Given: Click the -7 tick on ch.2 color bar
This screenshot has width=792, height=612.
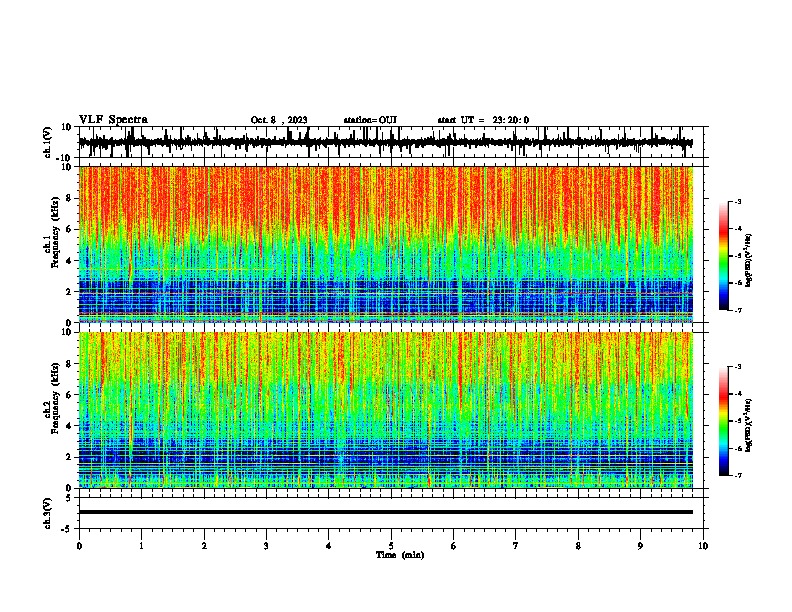Looking at the screenshot, I should [x=737, y=475].
